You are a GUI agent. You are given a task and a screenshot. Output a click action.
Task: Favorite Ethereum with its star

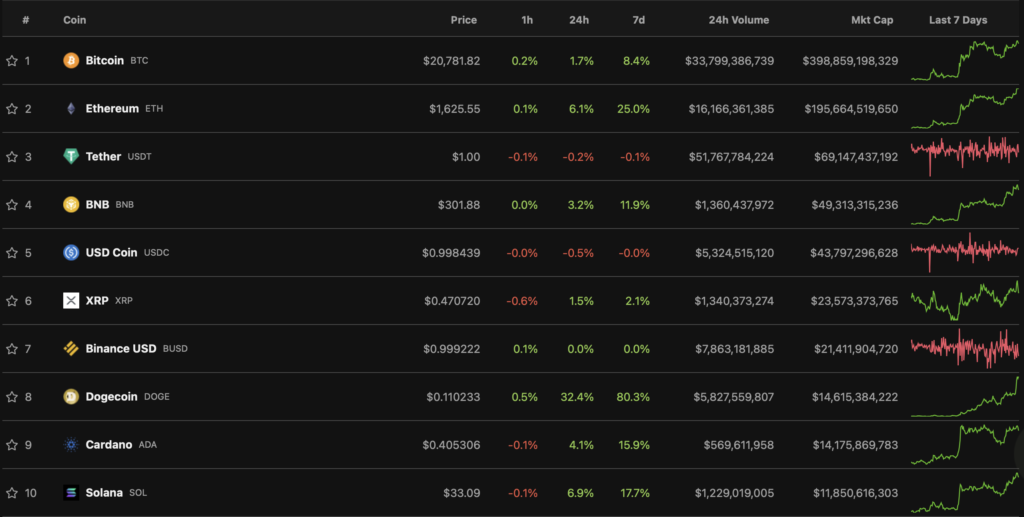(12, 108)
